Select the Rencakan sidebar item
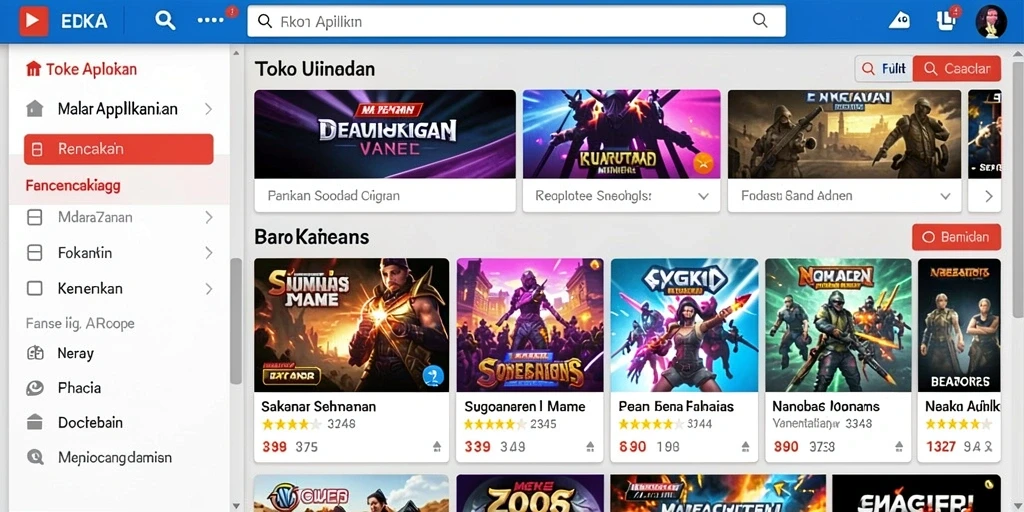The height and width of the screenshot is (512, 1024). click(x=119, y=149)
